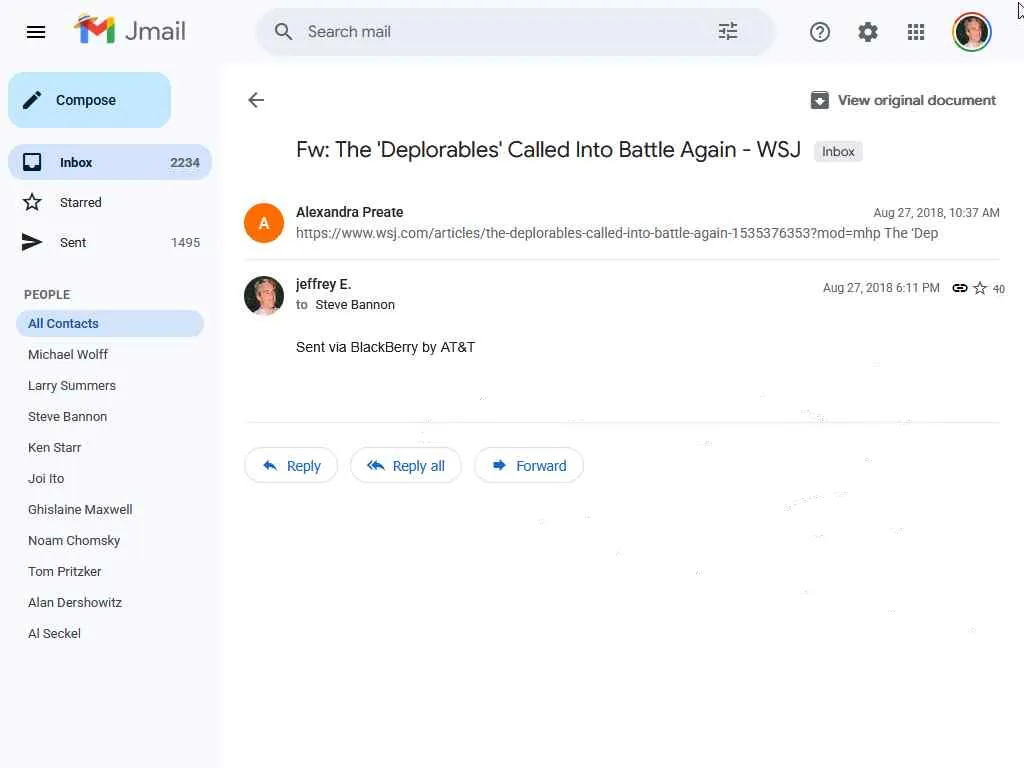This screenshot has width=1024, height=768.
Task: Click the search mail field
Action: point(500,32)
